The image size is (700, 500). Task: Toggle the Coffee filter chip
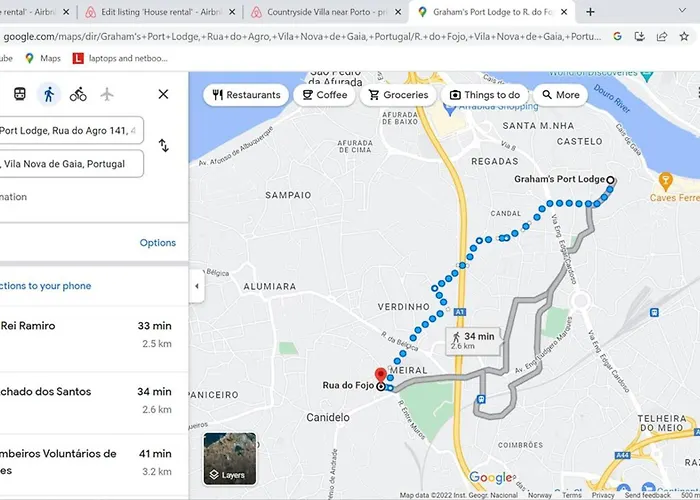pyautogui.click(x=324, y=95)
